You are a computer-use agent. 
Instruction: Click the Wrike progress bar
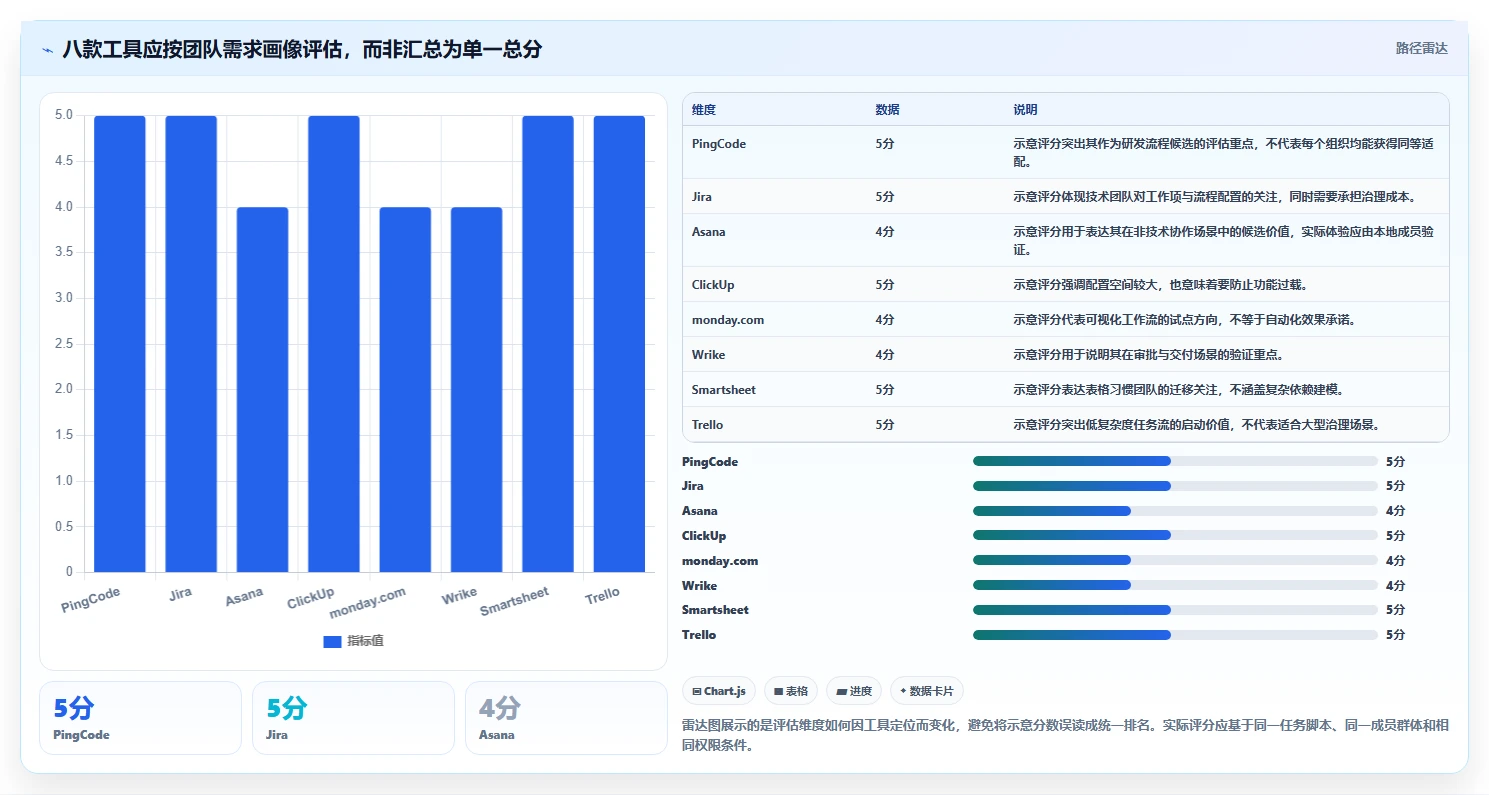click(x=1175, y=585)
